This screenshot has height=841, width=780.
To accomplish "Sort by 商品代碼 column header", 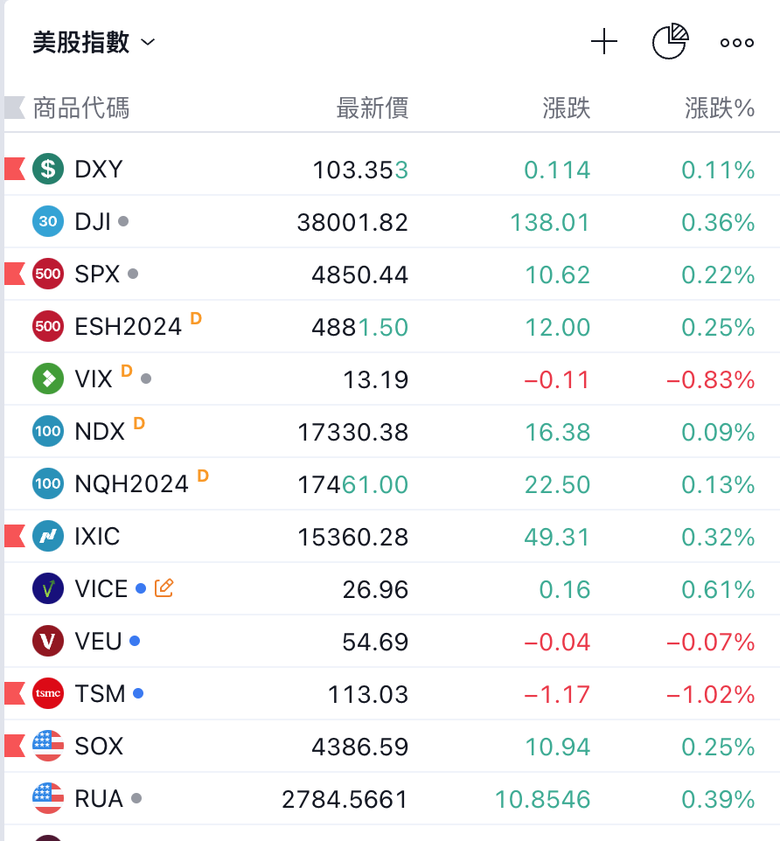I will point(81,108).
